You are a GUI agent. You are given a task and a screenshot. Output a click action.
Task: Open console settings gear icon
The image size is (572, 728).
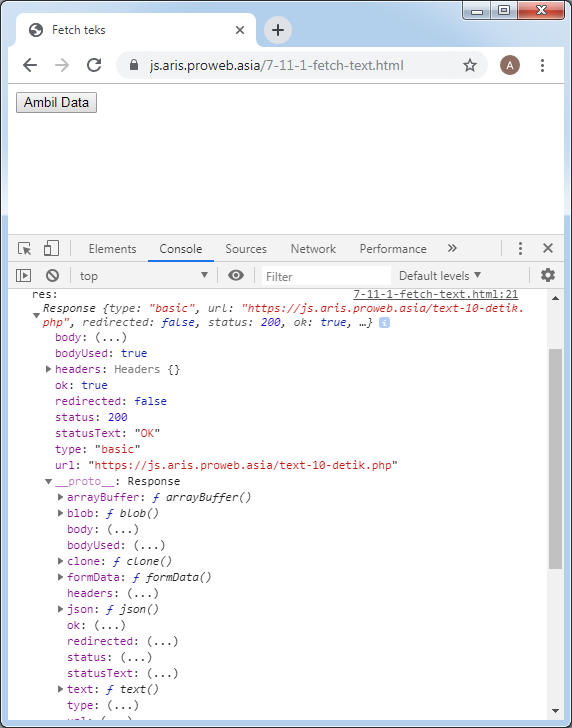548,275
